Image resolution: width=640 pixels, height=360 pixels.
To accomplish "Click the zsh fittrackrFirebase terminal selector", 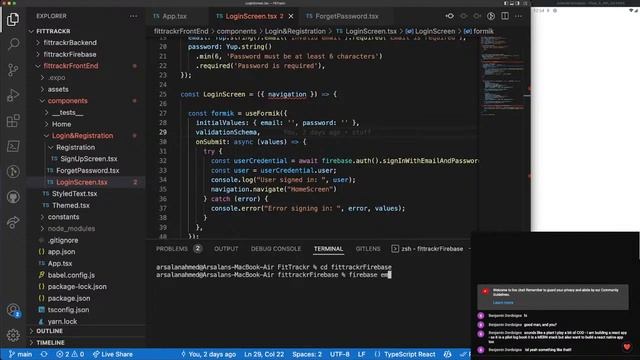I will (x=427, y=249).
